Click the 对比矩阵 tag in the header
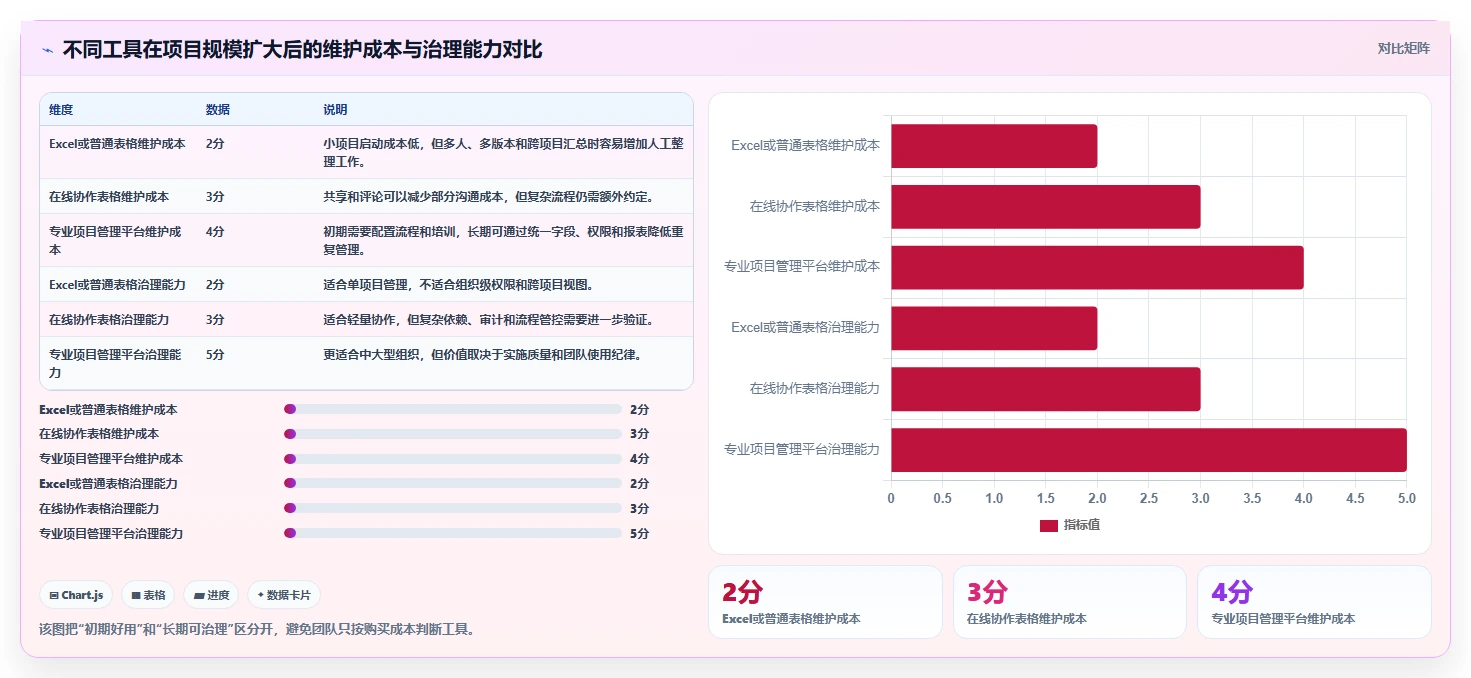1471x678 pixels. point(1403,48)
